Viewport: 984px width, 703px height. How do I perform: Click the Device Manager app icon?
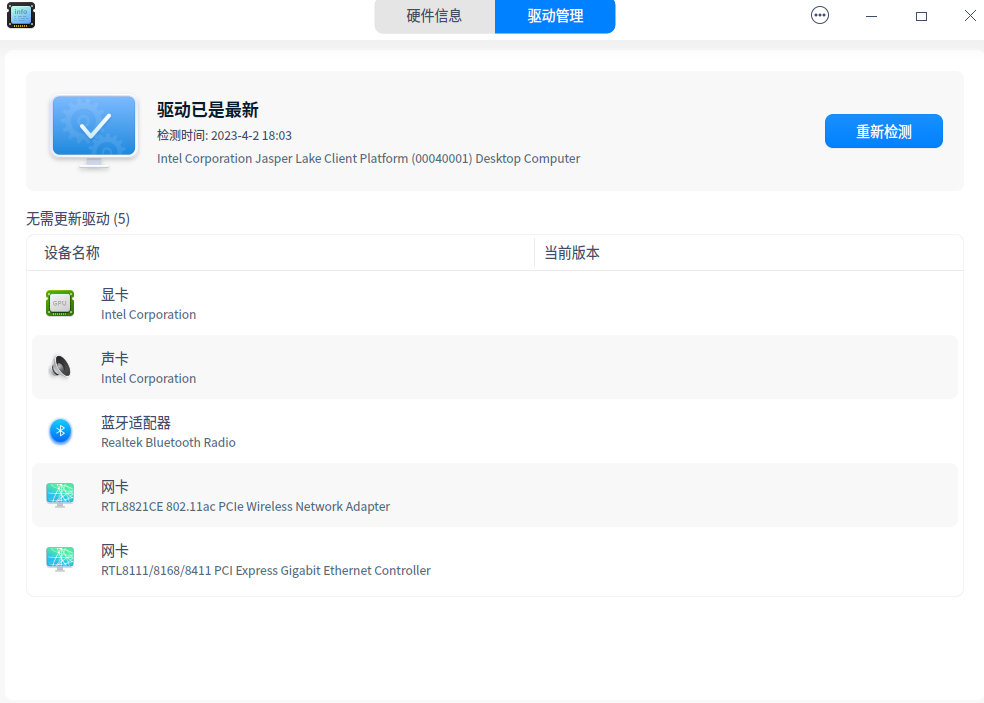pos(21,15)
